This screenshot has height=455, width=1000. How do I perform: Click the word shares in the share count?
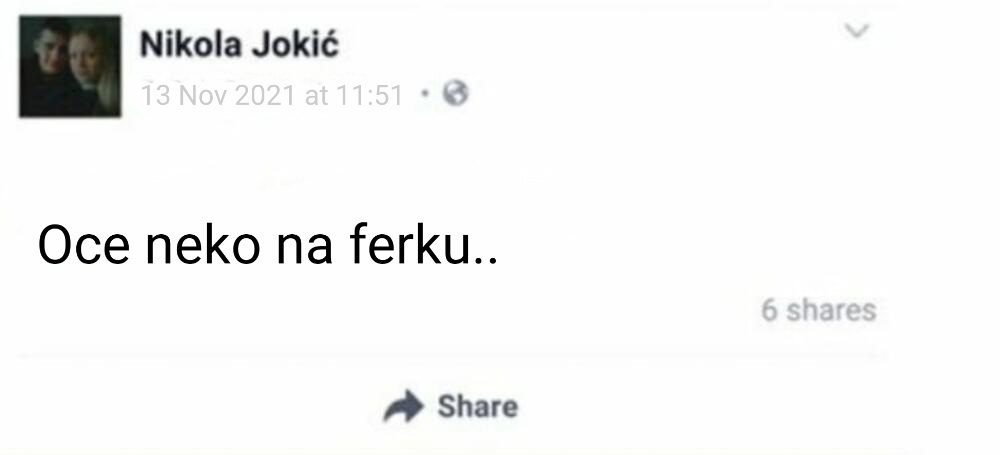tap(831, 310)
